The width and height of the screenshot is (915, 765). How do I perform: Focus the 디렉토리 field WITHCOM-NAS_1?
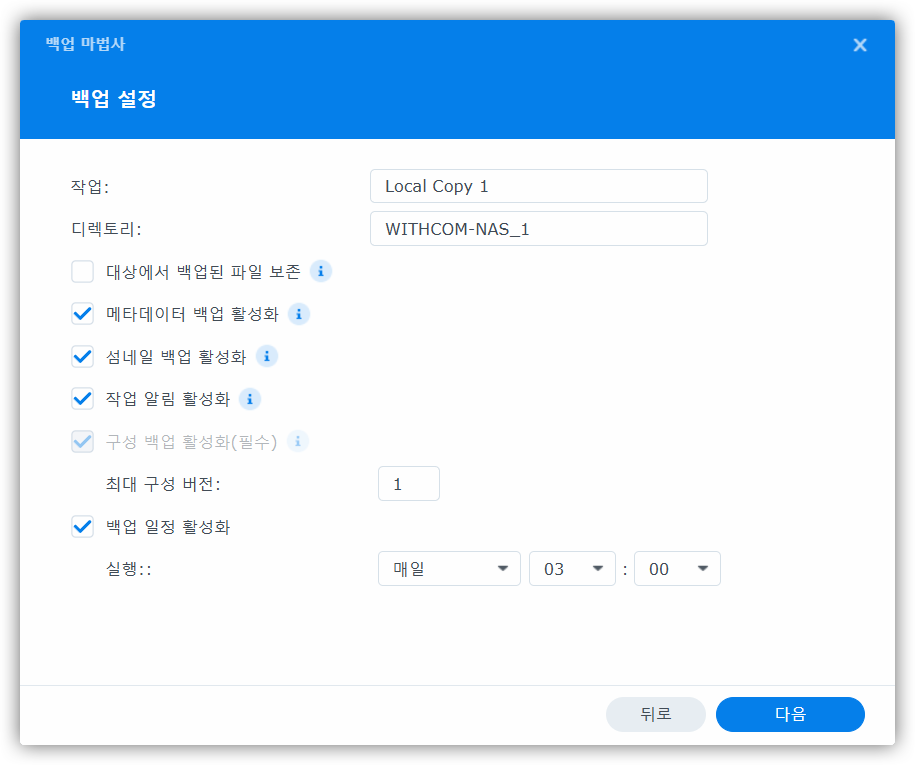pyautogui.click(x=538, y=229)
